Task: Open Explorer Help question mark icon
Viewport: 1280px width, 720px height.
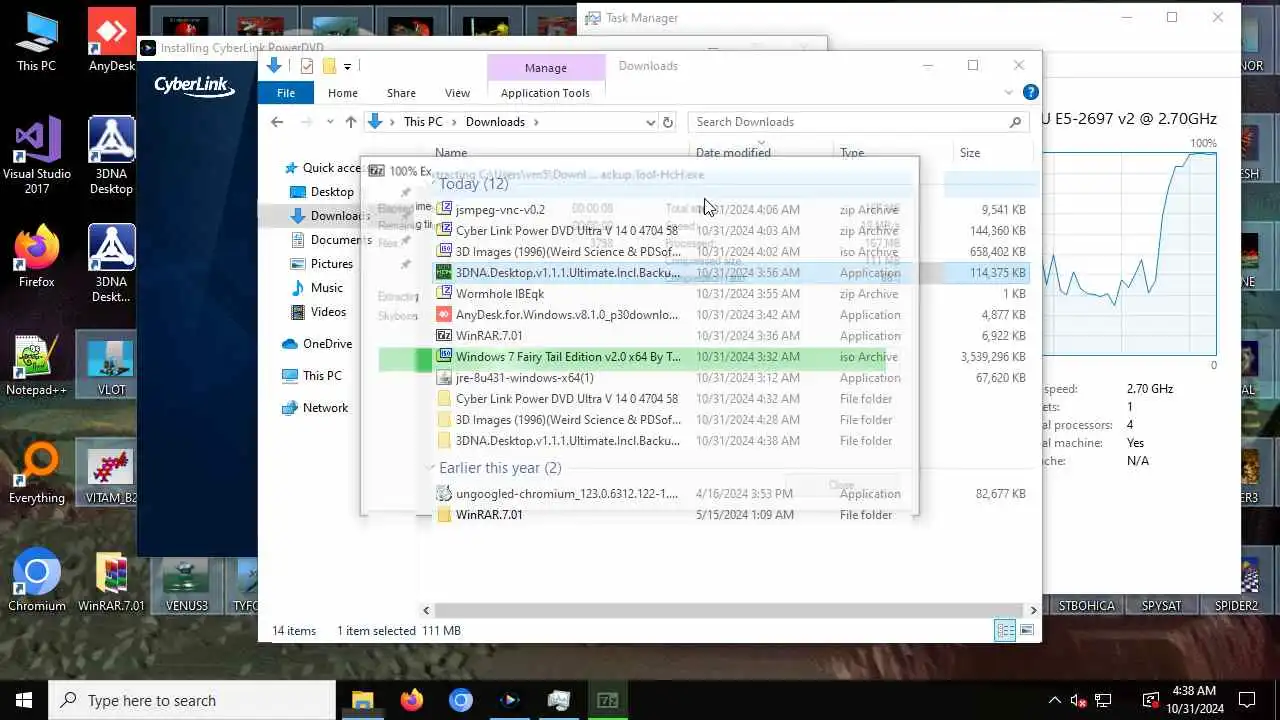Action: click(x=1031, y=92)
